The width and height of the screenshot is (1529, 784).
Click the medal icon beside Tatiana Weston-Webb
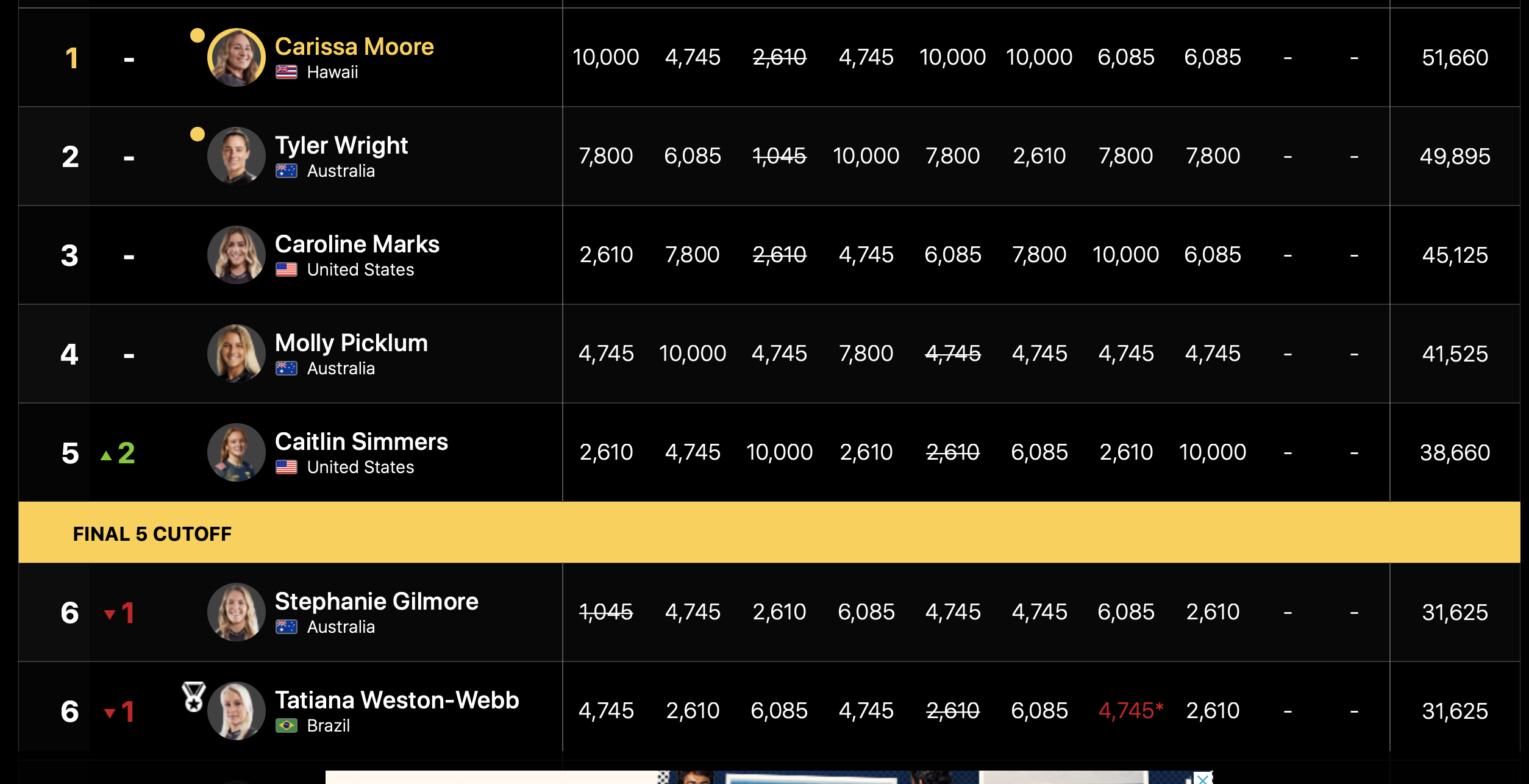[x=194, y=697]
